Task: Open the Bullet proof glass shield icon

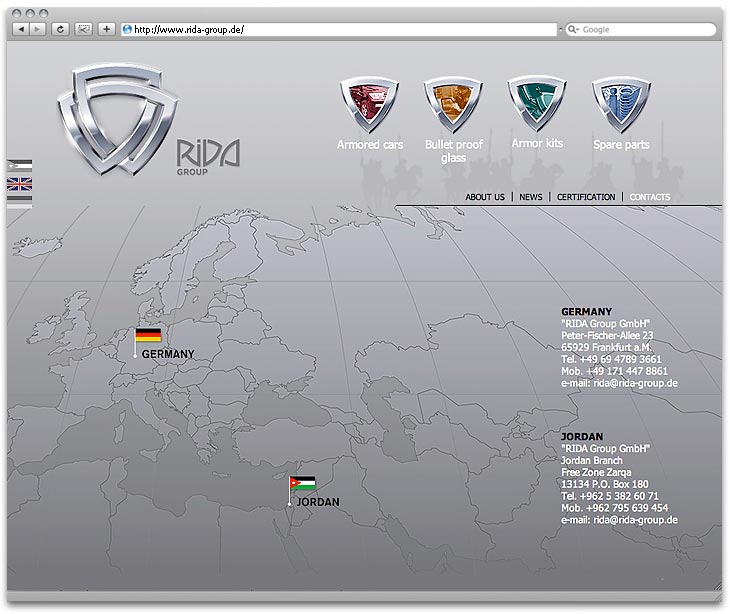Action: pos(453,104)
